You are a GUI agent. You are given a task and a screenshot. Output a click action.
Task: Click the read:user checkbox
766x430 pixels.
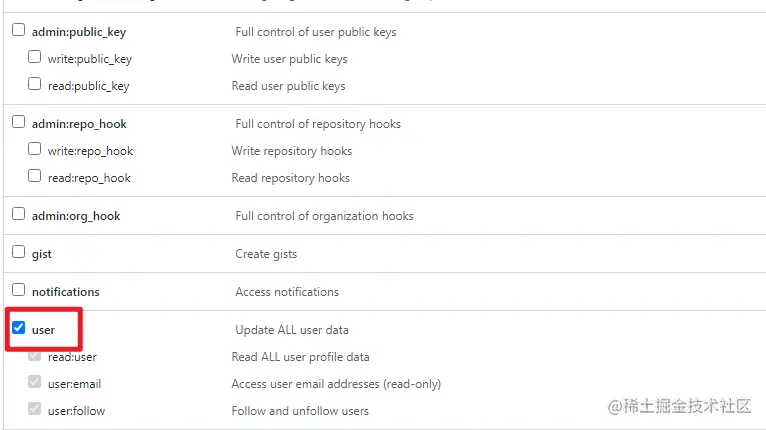[x=35, y=356]
